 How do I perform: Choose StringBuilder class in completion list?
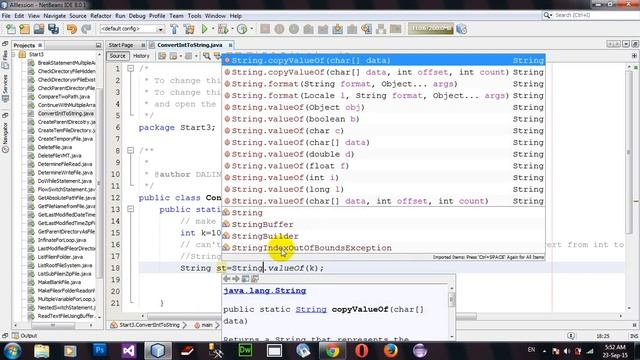383,236
